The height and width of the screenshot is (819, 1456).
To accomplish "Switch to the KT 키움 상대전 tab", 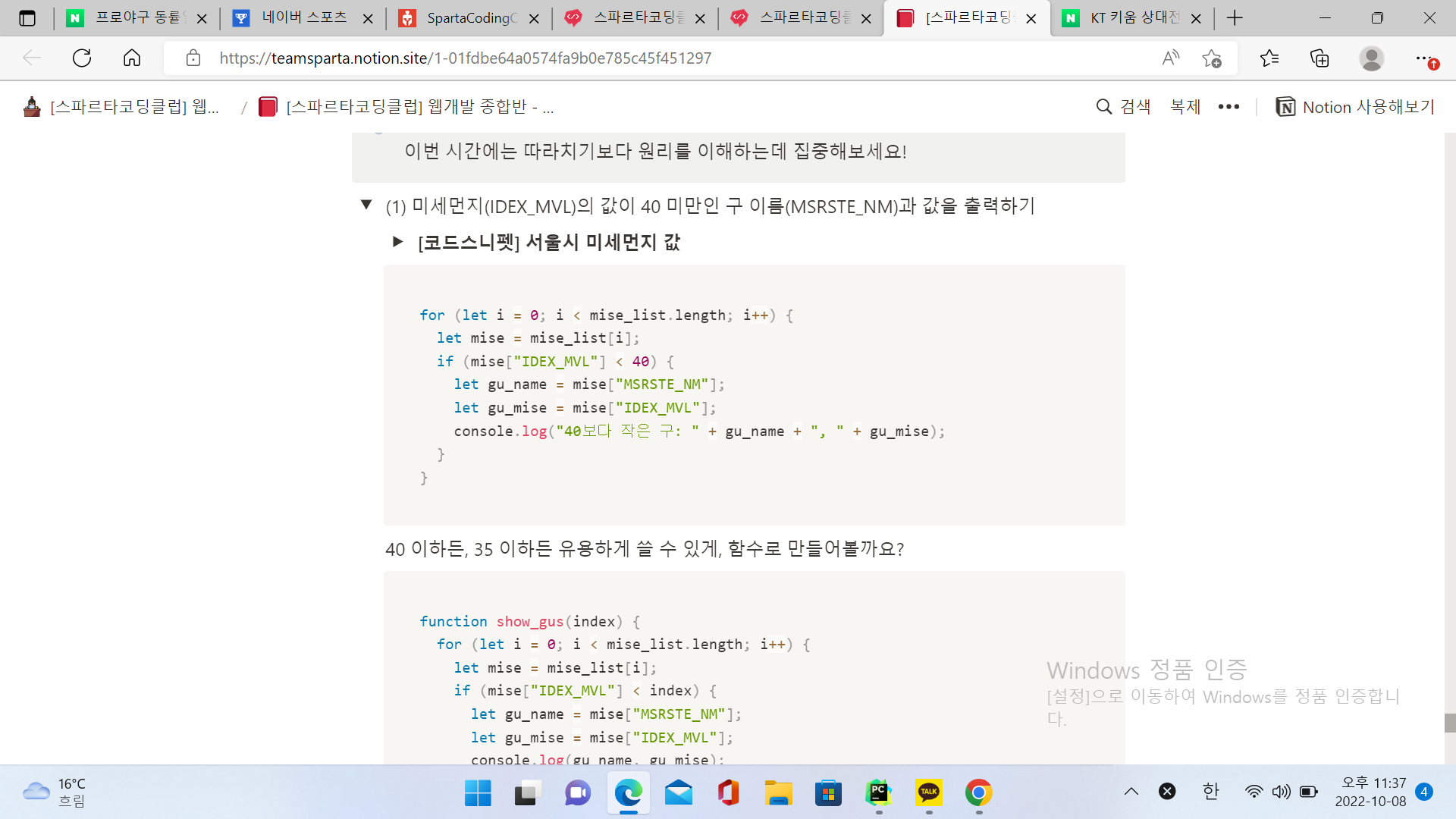I will tap(1133, 18).
